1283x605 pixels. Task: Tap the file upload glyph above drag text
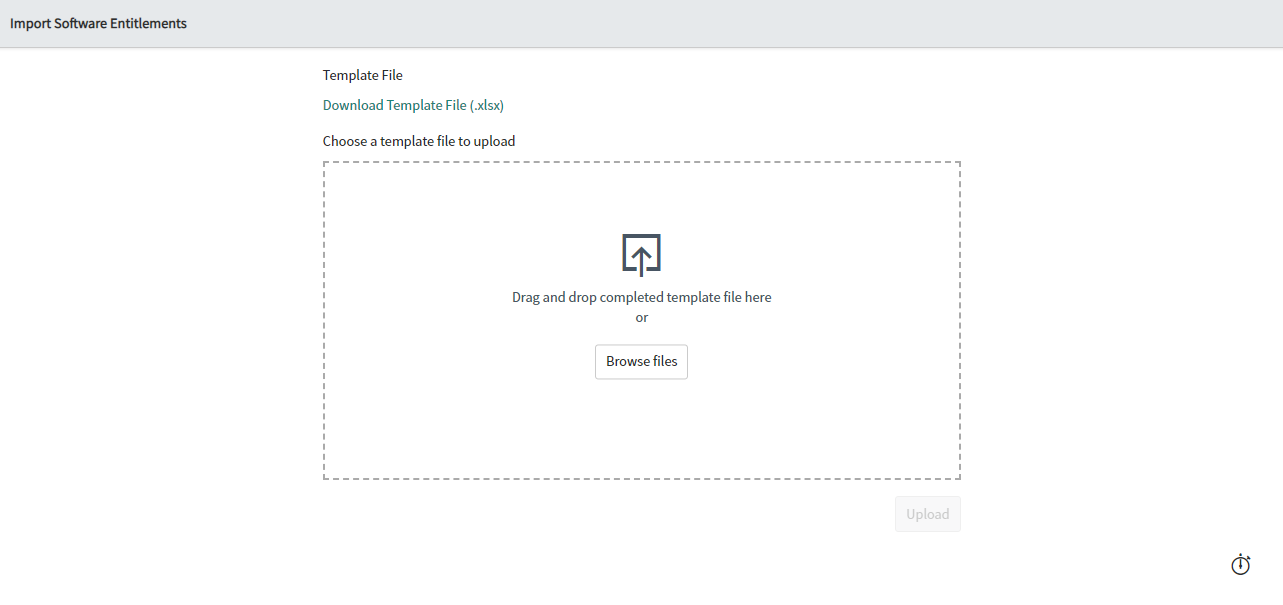tap(641, 254)
